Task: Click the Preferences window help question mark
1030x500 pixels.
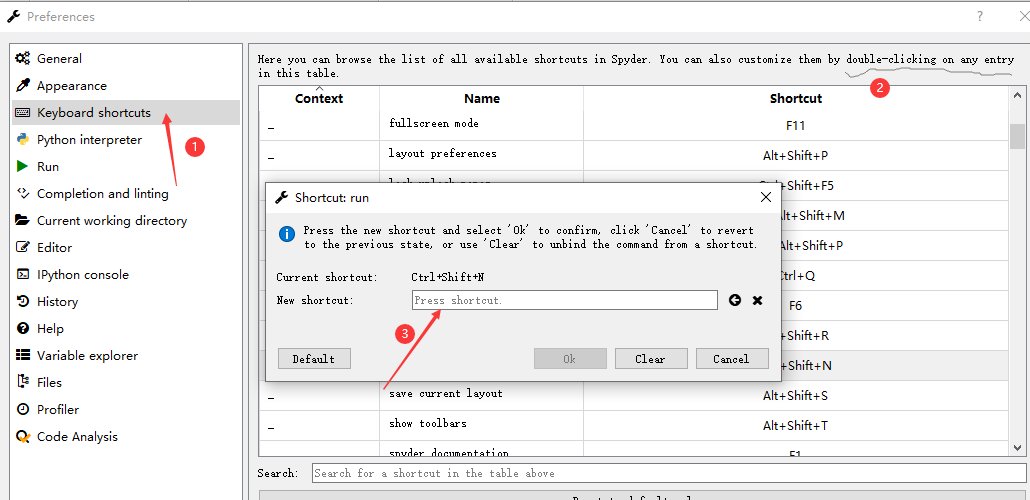Action: [979, 16]
